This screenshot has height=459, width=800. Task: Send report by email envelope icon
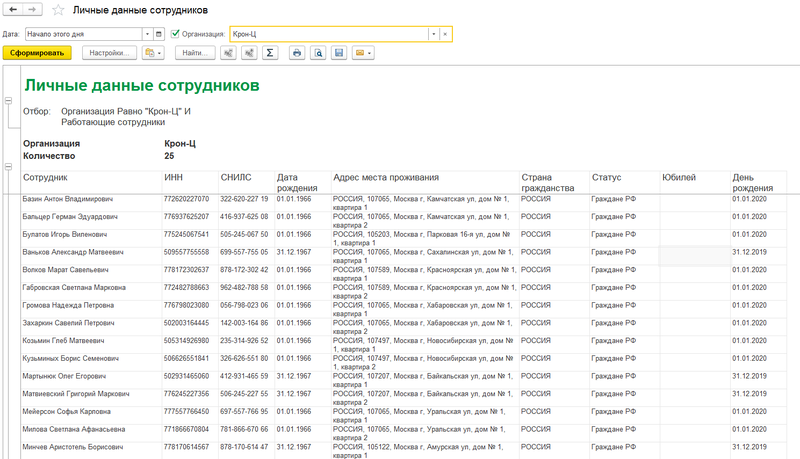[363, 53]
